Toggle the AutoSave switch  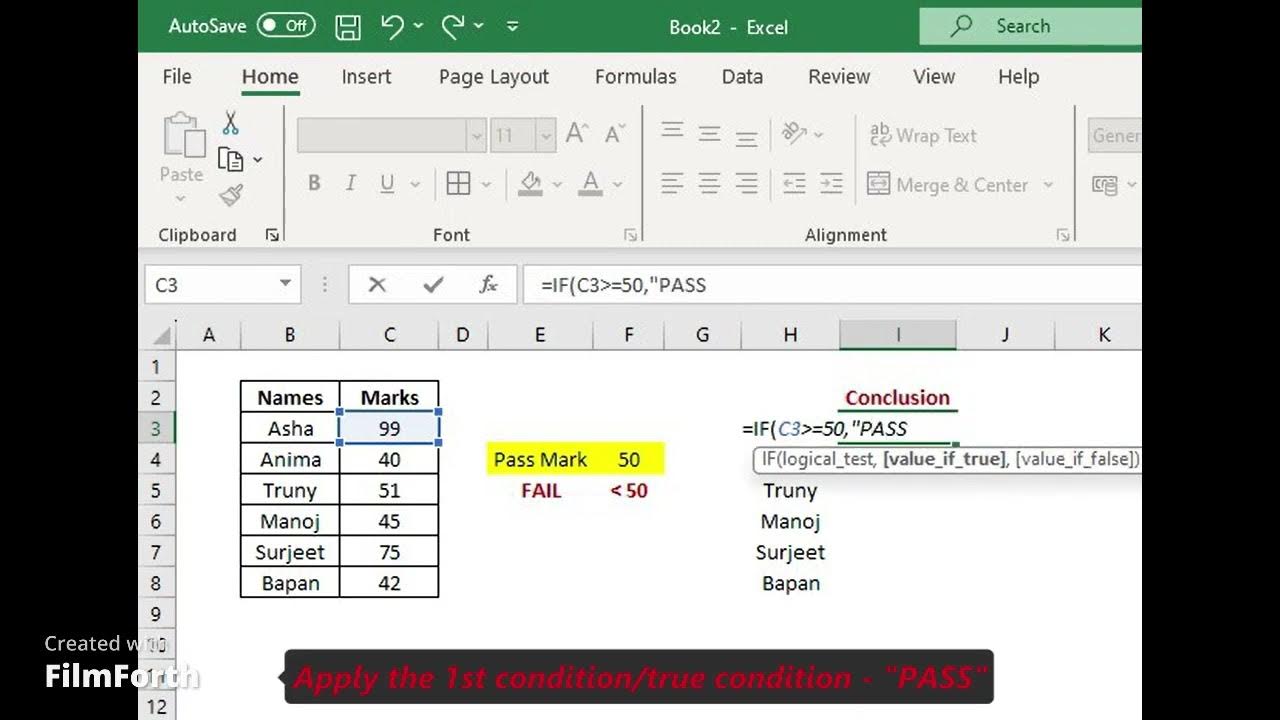tap(286, 27)
